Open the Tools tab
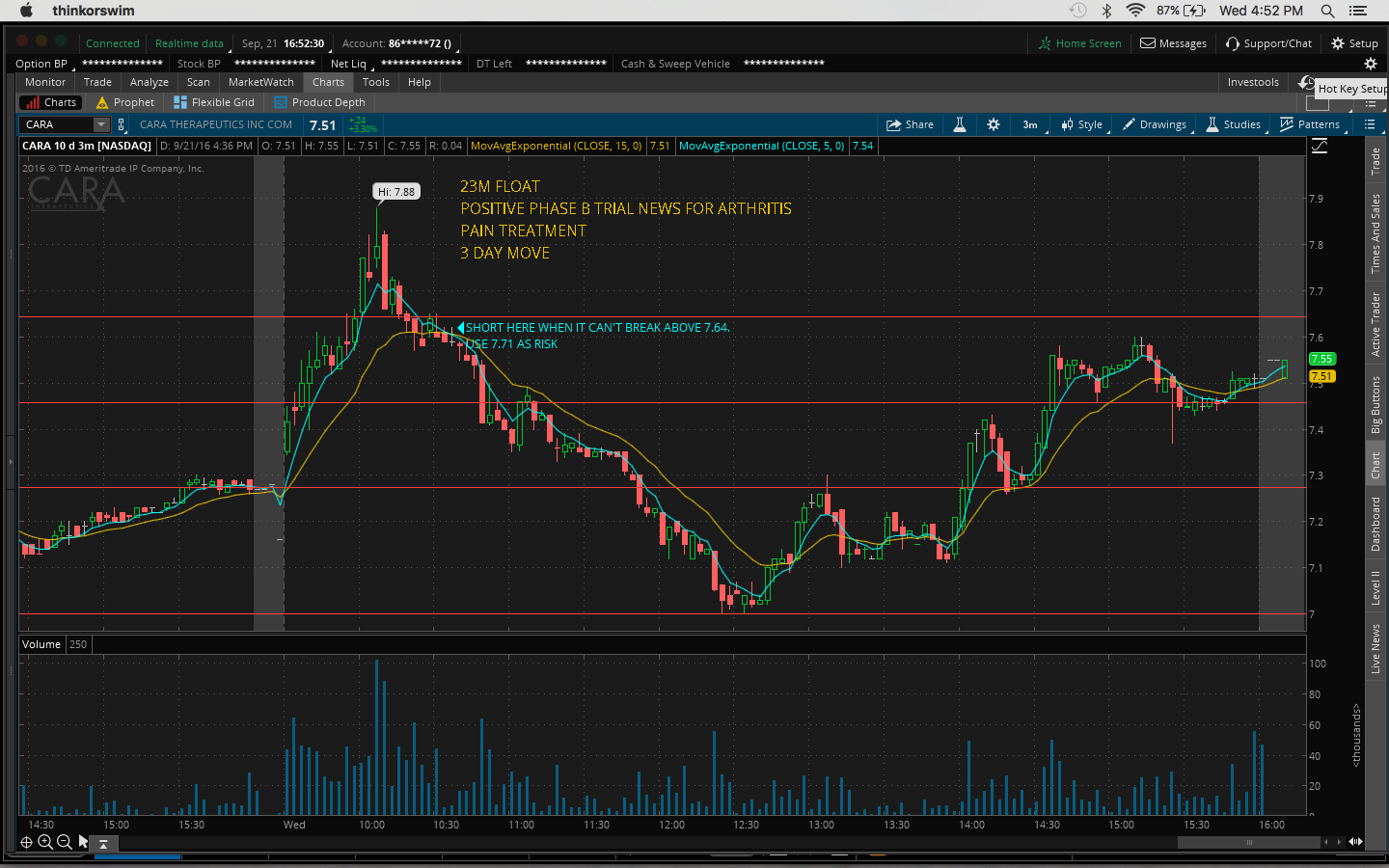The width and height of the screenshot is (1389, 868). coord(376,82)
